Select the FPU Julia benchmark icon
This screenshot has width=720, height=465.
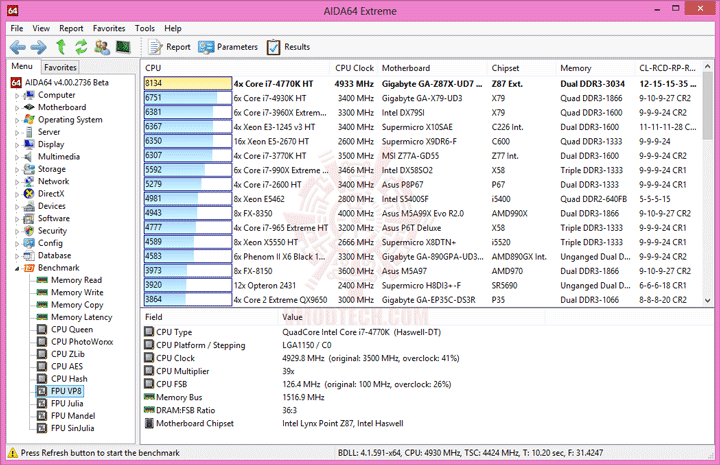coord(42,404)
